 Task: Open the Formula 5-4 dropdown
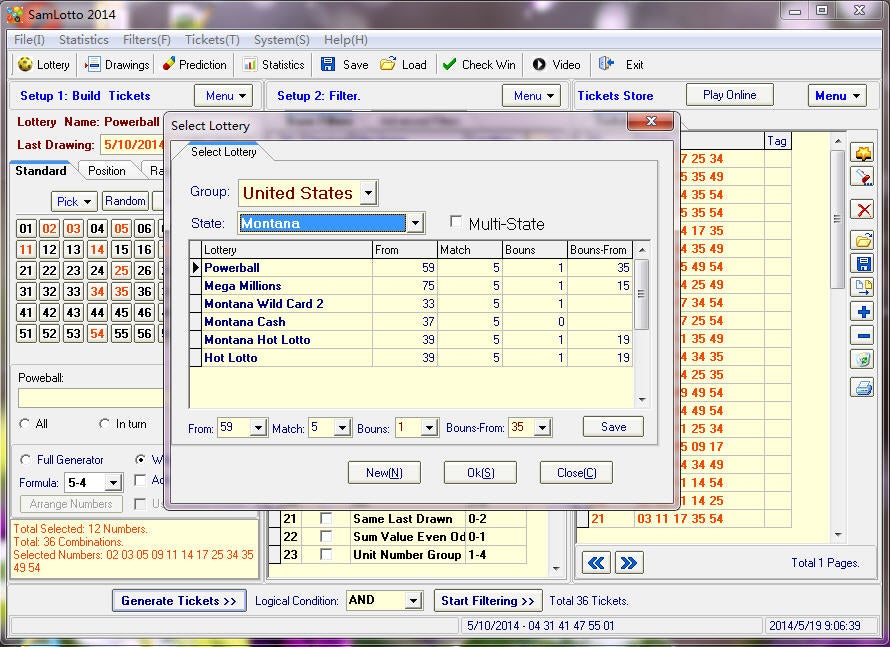click(114, 483)
